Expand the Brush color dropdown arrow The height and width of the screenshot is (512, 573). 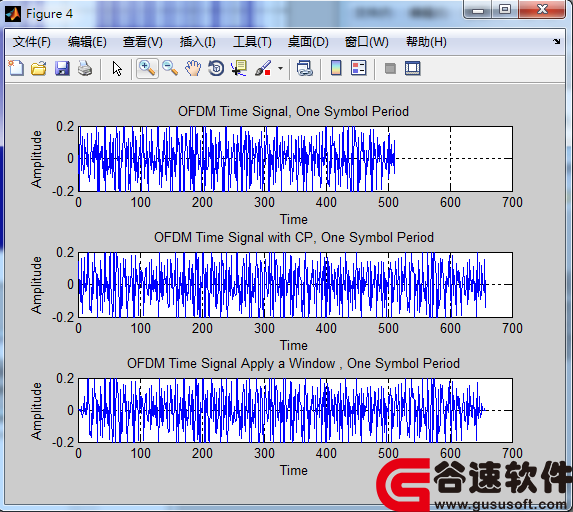280,68
